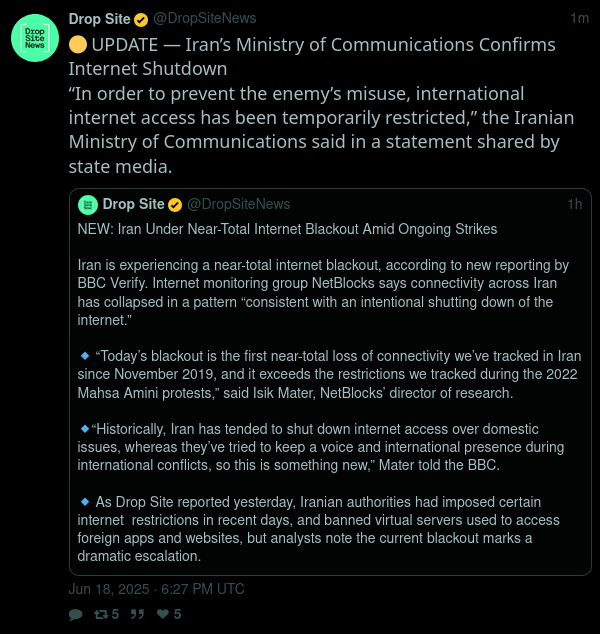Open the 1h timestamp of quoted post
Image resolution: width=600 pixels, height=634 pixels.
click(x=575, y=205)
